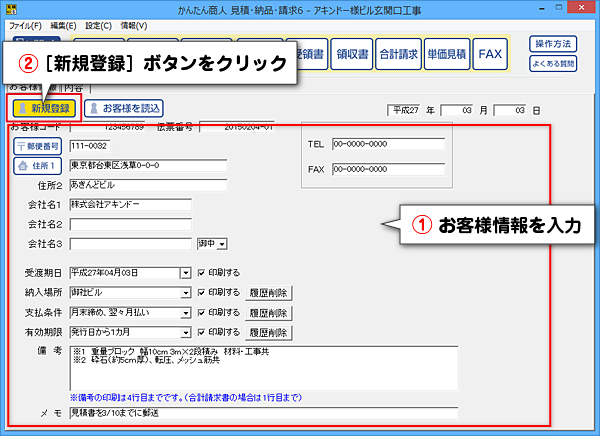
Task: Click the TEL number input field
Action: point(388,143)
